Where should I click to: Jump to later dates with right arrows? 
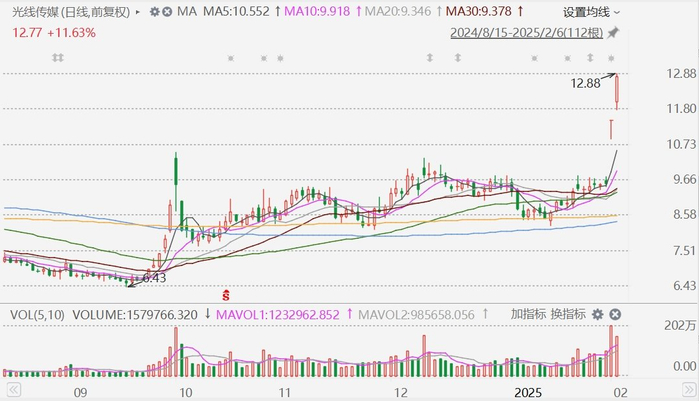[x=688, y=390]
